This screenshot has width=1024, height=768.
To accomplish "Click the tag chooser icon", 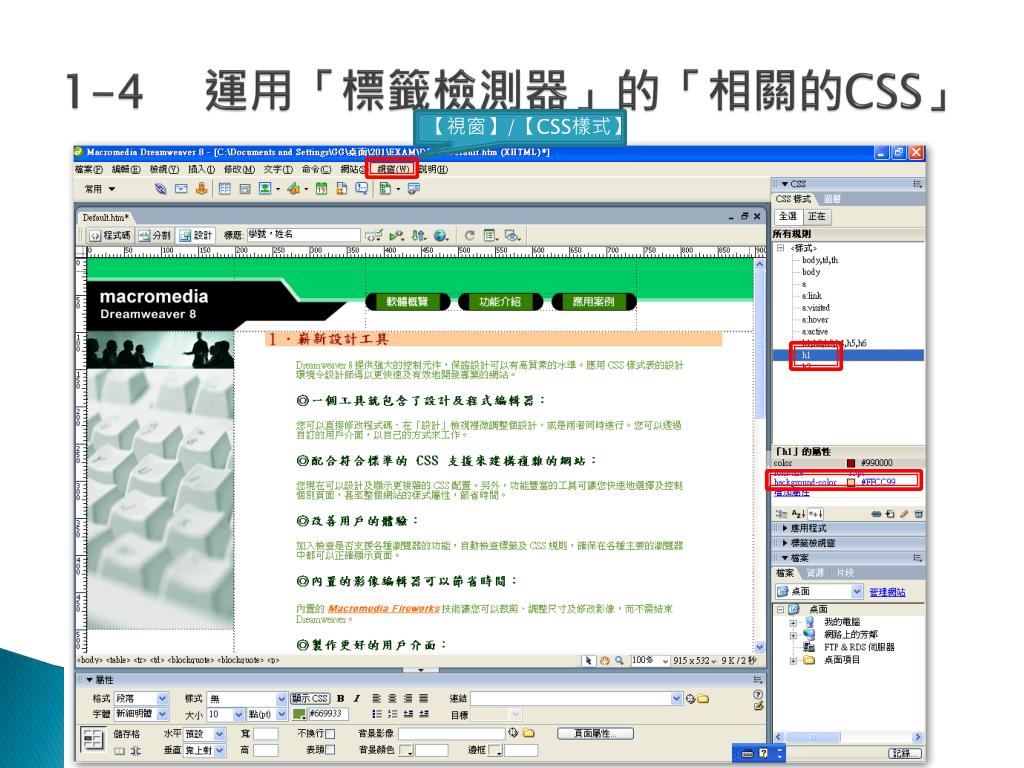I will [x=414, y=189].
